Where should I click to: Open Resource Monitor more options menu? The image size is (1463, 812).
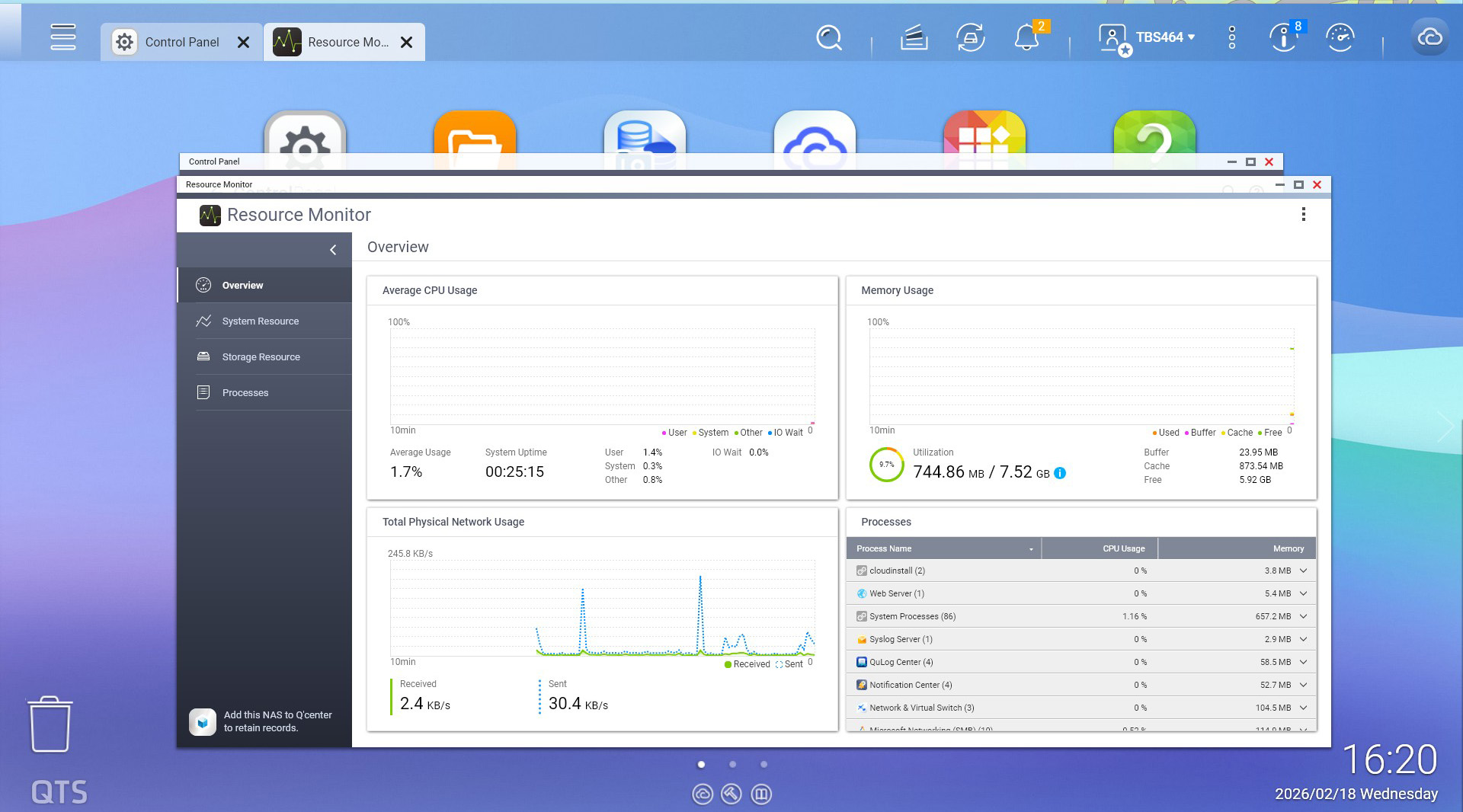pos(1303,215)
